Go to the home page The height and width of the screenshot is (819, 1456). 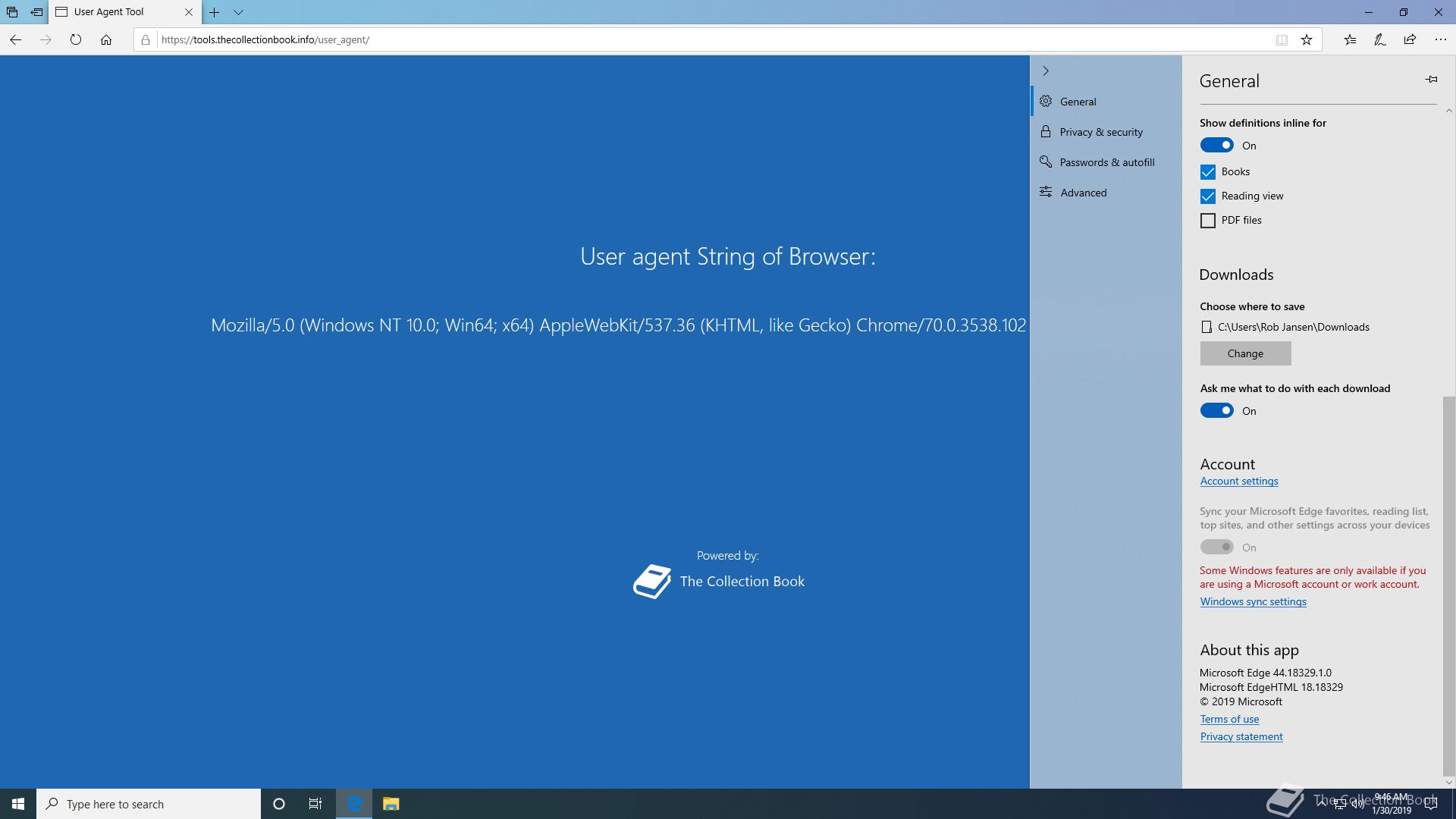106,39
